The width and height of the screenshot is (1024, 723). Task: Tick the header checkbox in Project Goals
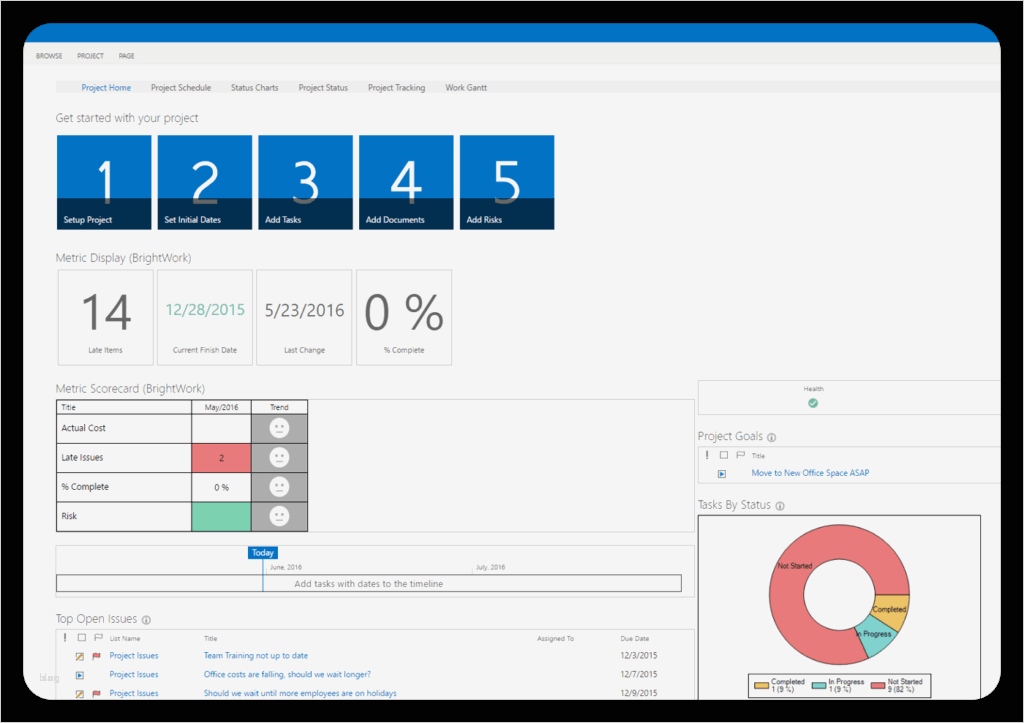pyautogui.click(x=724, y=455)
